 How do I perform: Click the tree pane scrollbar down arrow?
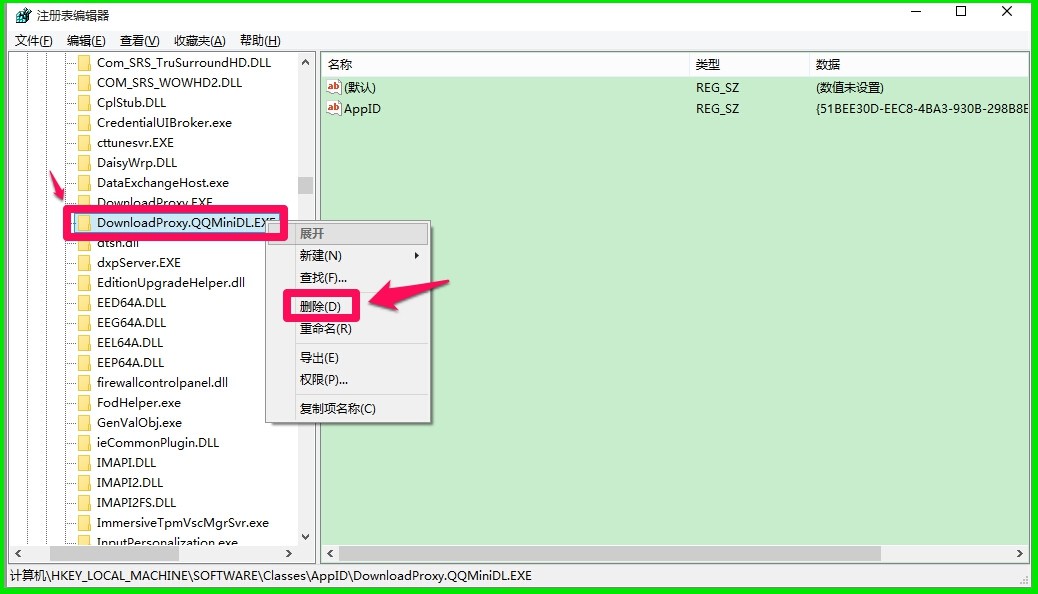pyautogui.click(x=304, y=537)
